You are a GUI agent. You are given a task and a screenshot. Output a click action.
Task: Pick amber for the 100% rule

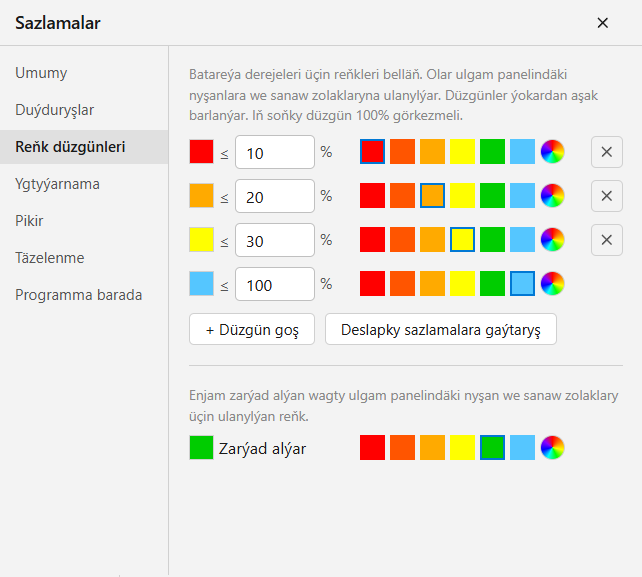click(432, 283)
